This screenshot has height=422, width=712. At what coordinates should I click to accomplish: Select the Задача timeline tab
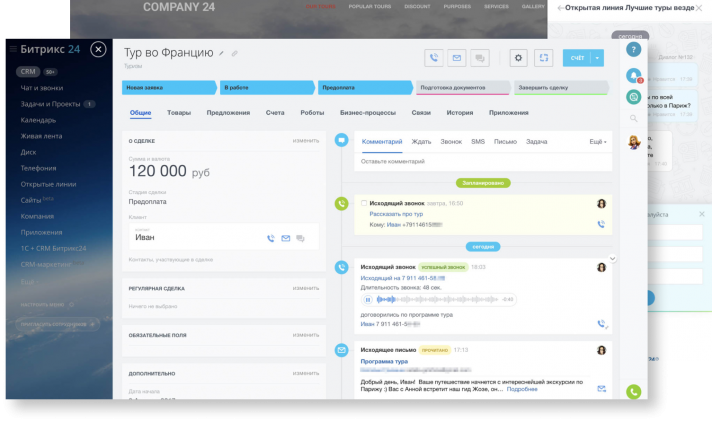536,142
